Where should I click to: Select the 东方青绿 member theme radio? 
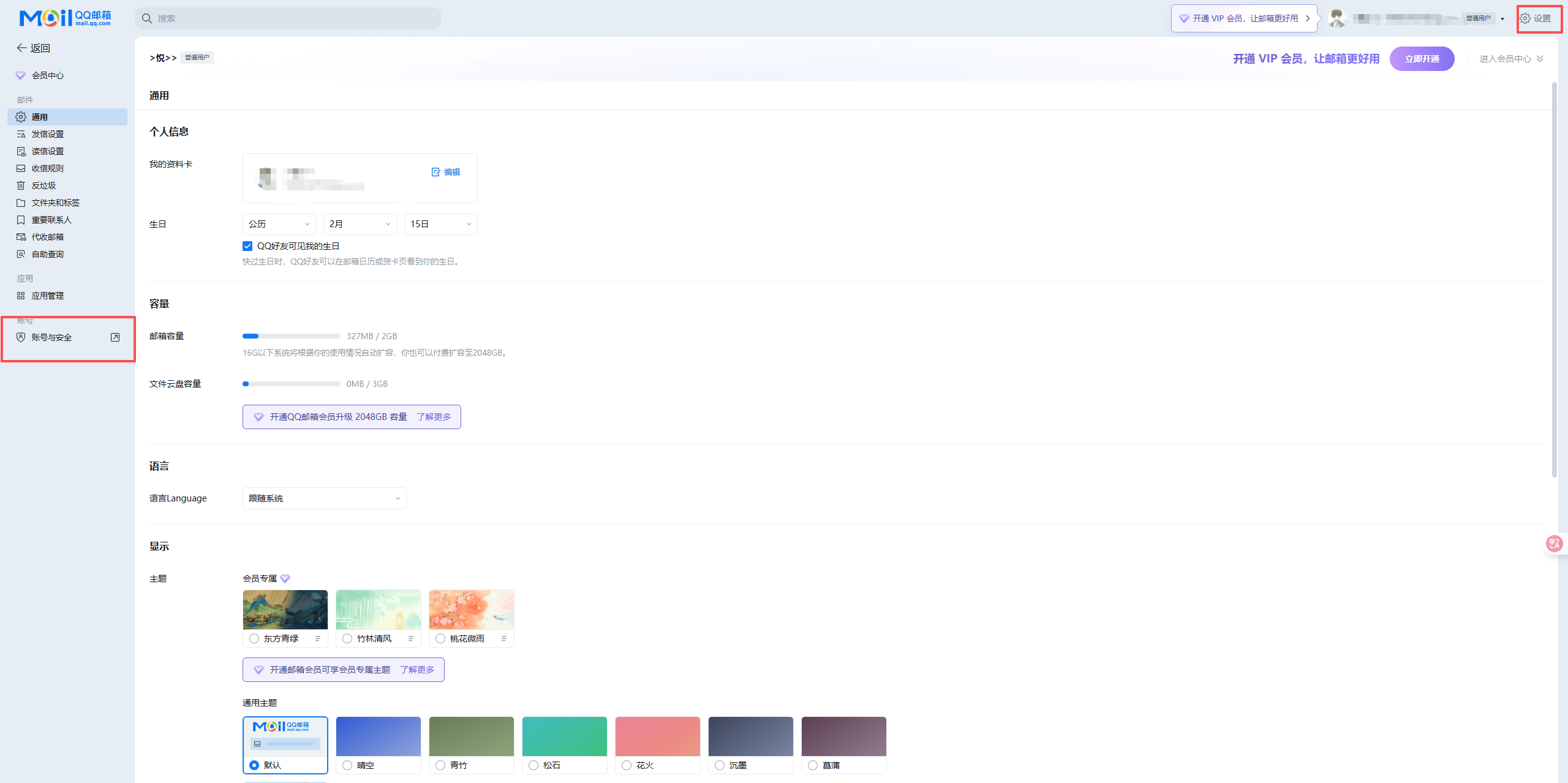tap(254, 639)
